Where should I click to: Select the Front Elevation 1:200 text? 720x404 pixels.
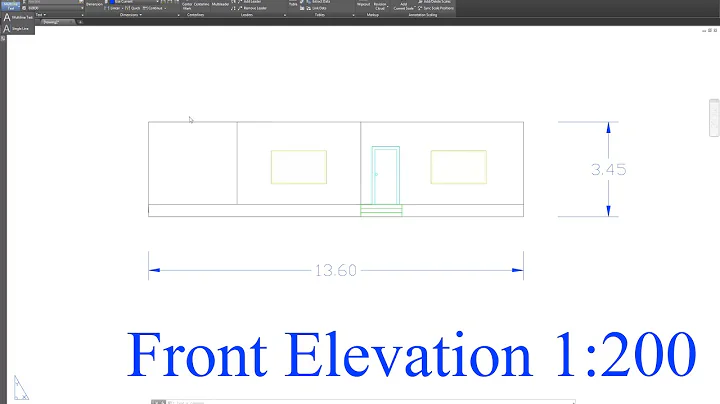(x=411, y=354)
